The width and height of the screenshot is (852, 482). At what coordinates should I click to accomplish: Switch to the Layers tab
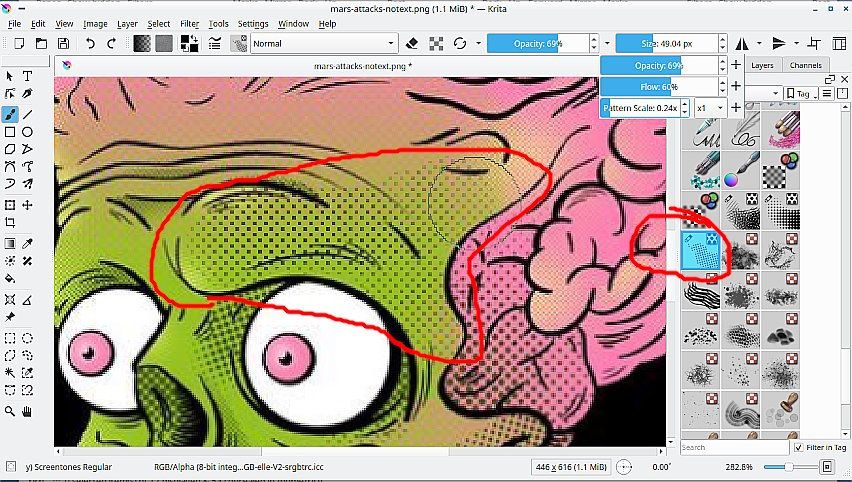pos(762,65)
